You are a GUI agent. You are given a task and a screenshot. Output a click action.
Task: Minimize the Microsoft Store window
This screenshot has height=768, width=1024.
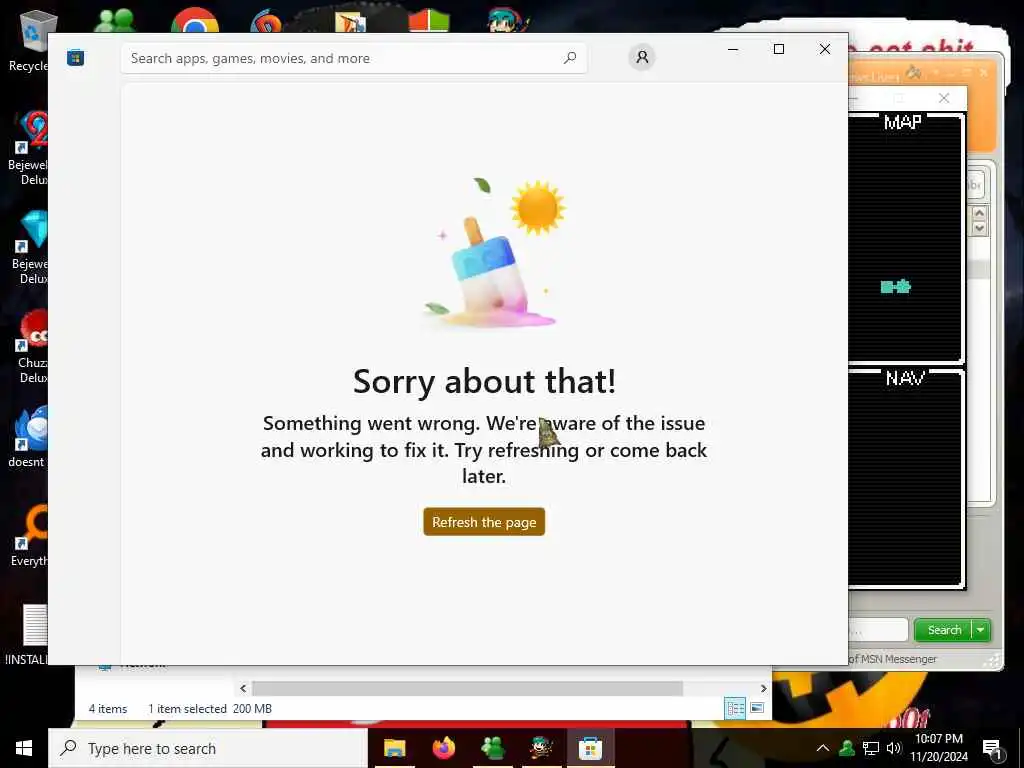tap(733, 49)
